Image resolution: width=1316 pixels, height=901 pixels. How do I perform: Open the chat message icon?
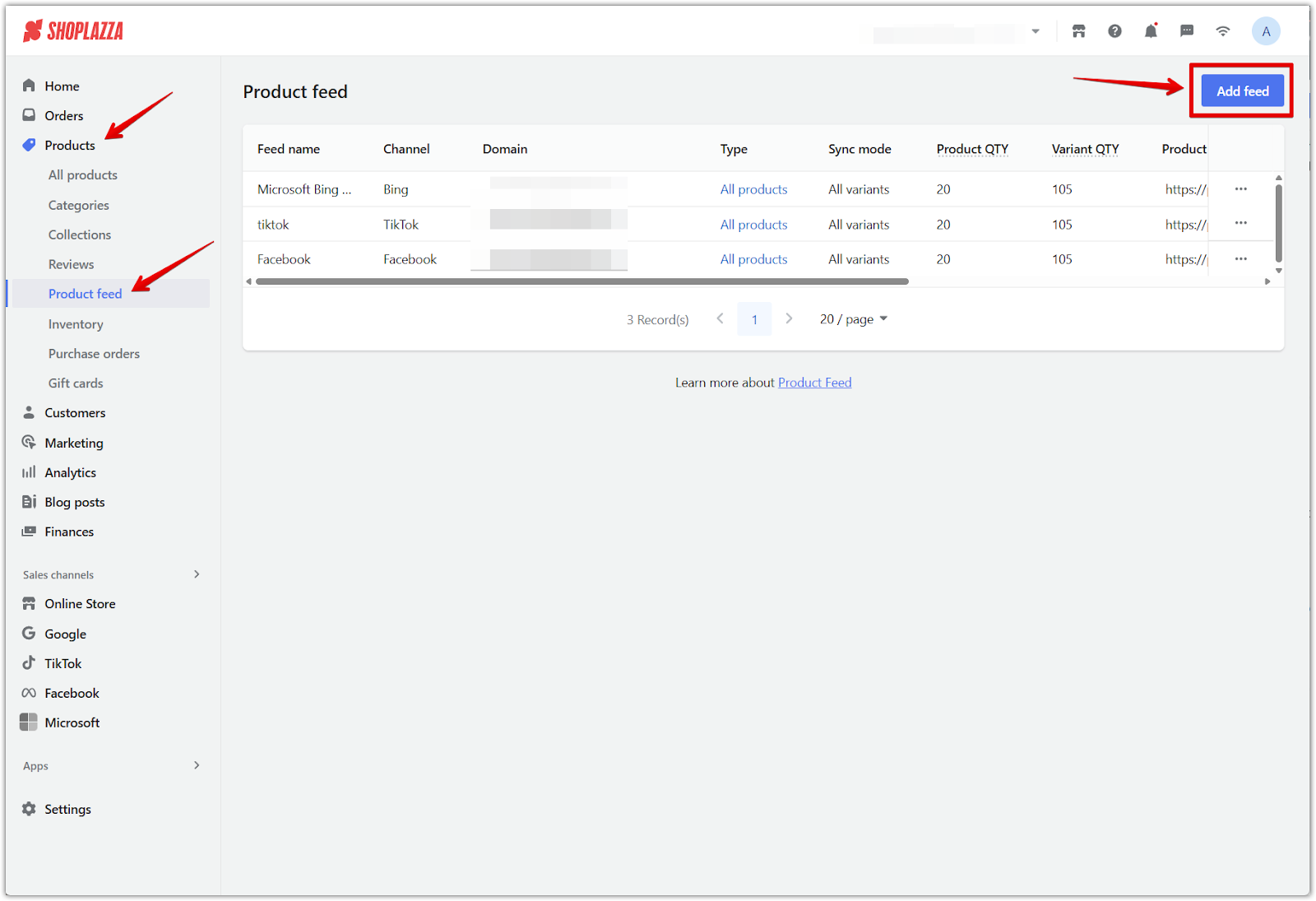pyautogui.click(x=1187, y=31)
